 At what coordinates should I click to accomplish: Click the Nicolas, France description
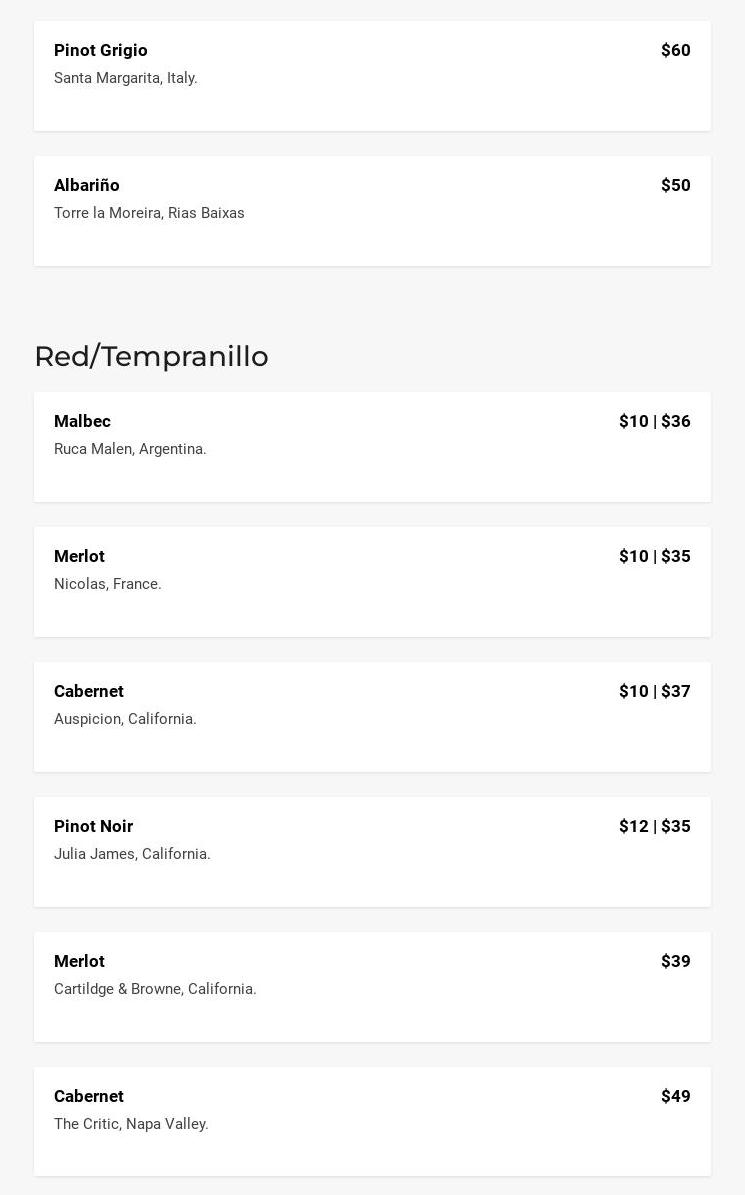tap(107, 584)
